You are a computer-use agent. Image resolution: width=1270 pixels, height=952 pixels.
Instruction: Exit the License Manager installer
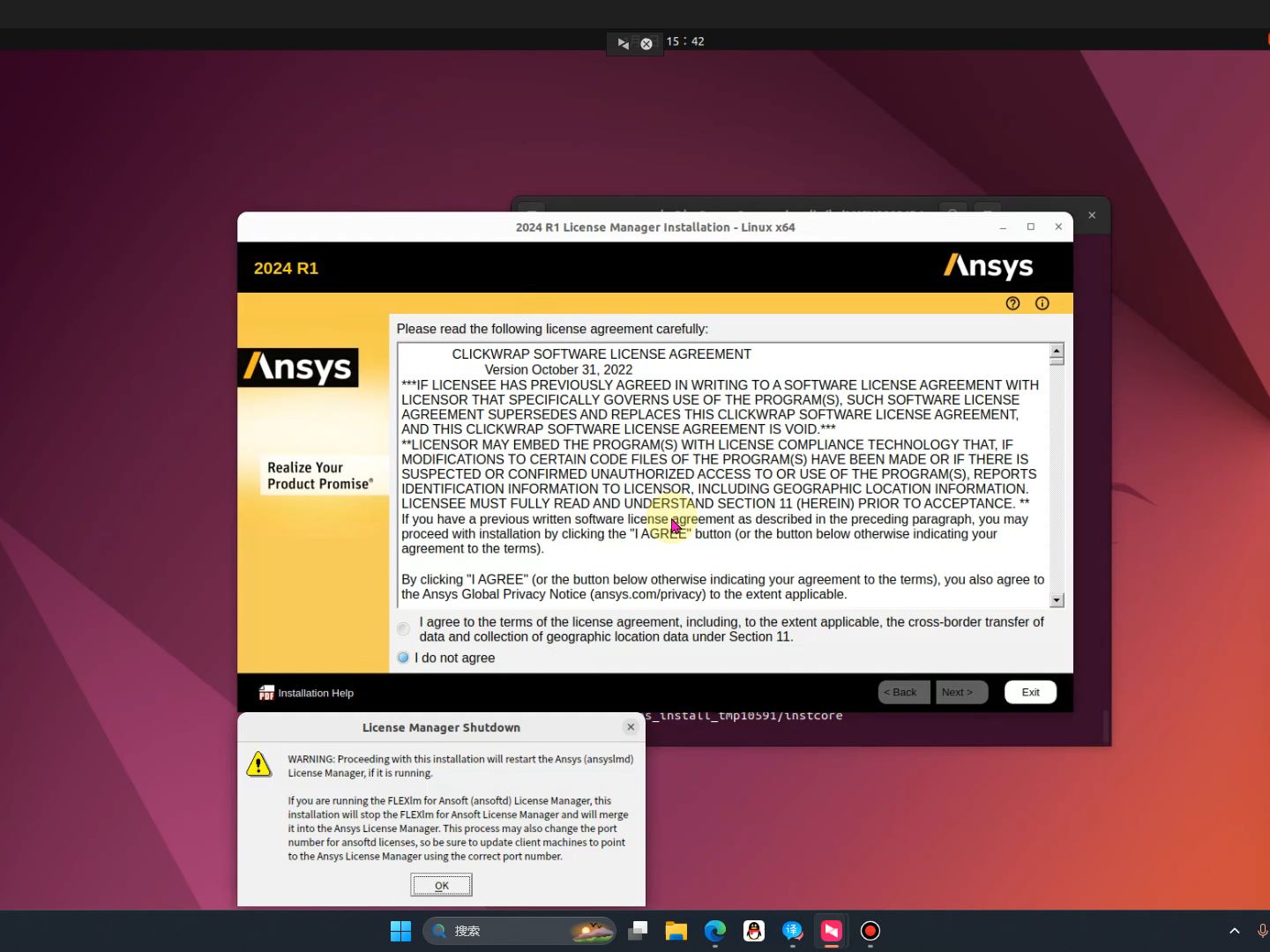click(1030, 692)
